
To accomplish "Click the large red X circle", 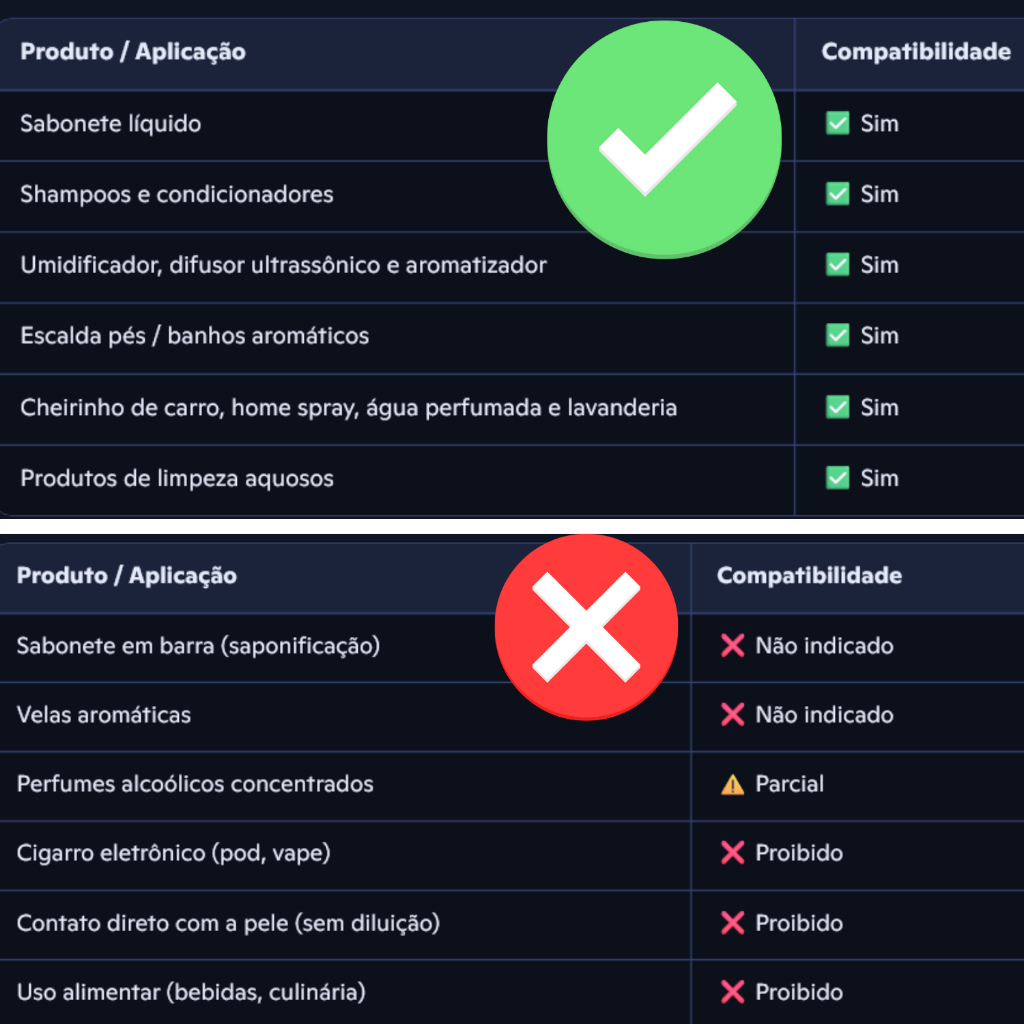I will pos(586,627).
